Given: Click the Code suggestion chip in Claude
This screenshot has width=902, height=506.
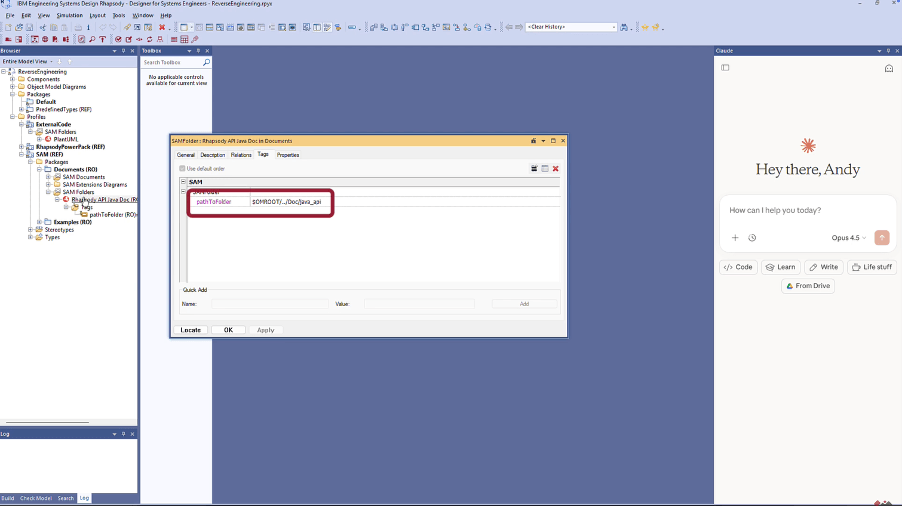Looking at the screenshot, I should [x=738, y=267].
